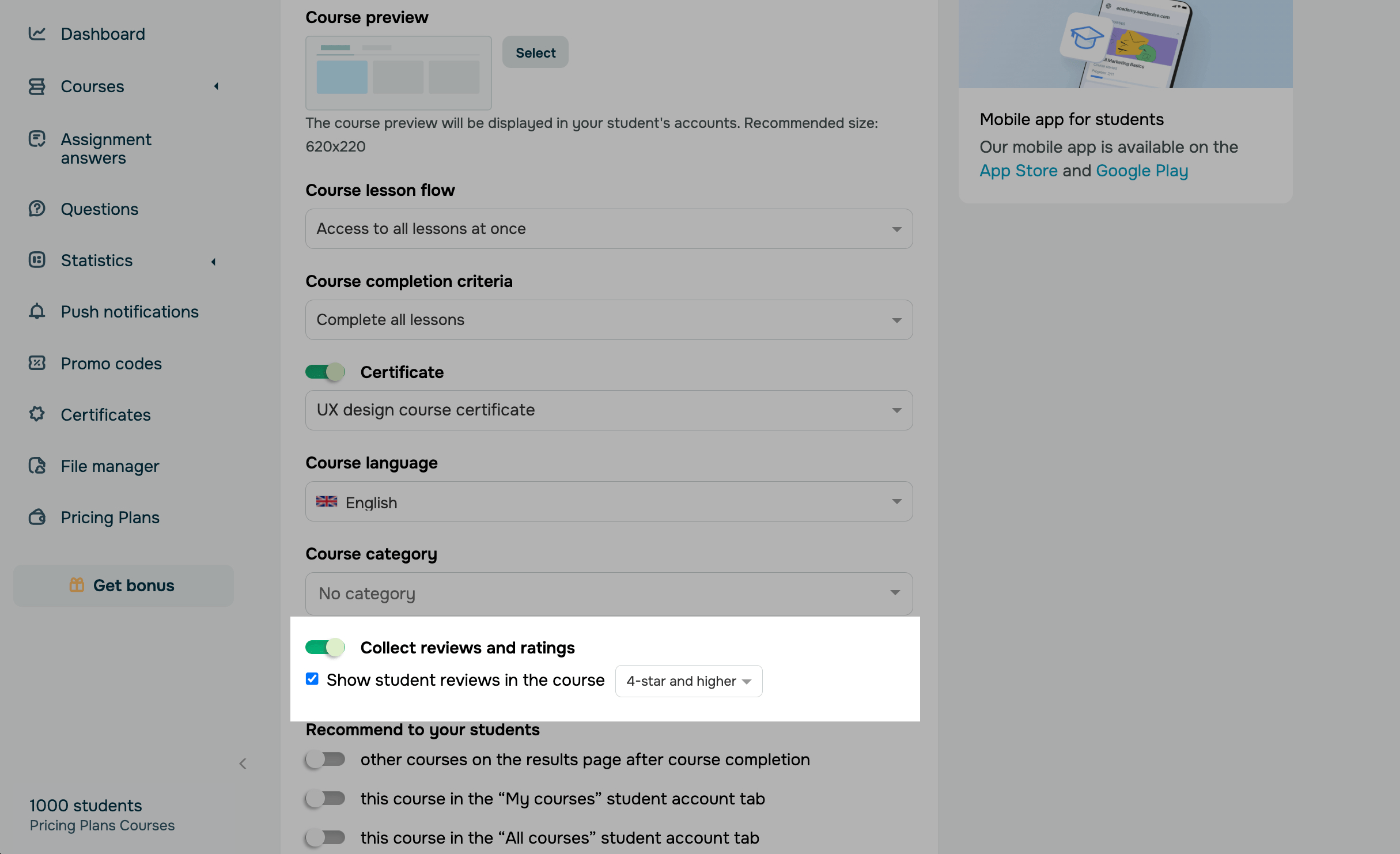
Task: Click the Push notifications bell icon
Action: (x=37, y=311)
